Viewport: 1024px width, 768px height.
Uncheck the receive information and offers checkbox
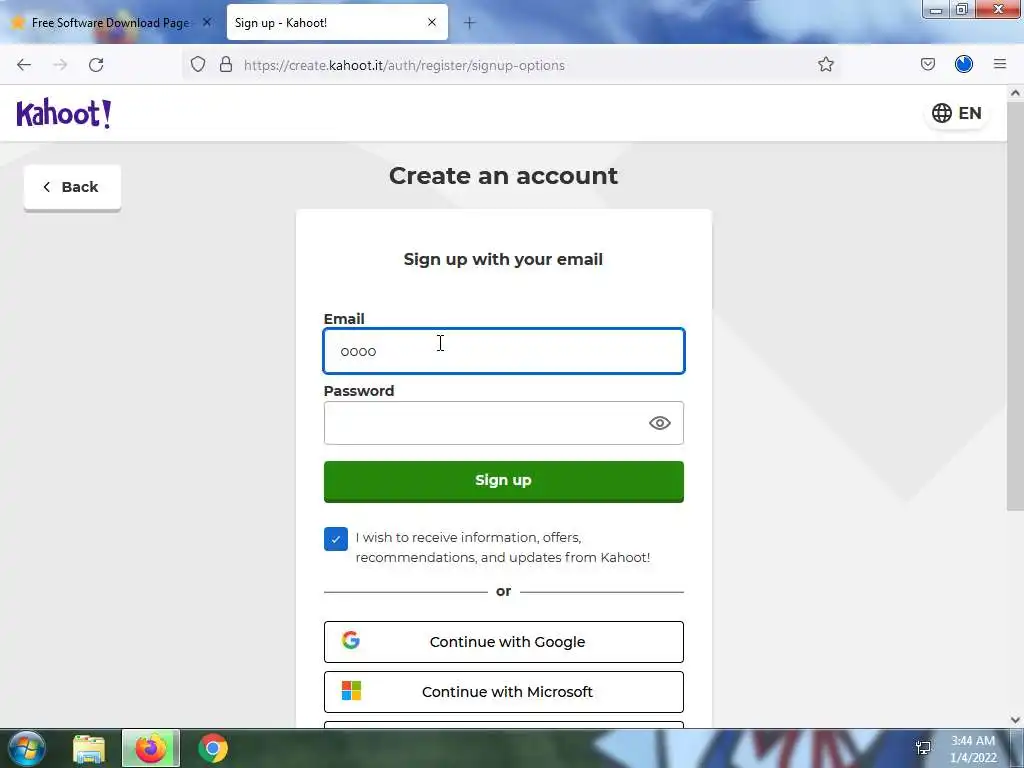coord(336,539)
